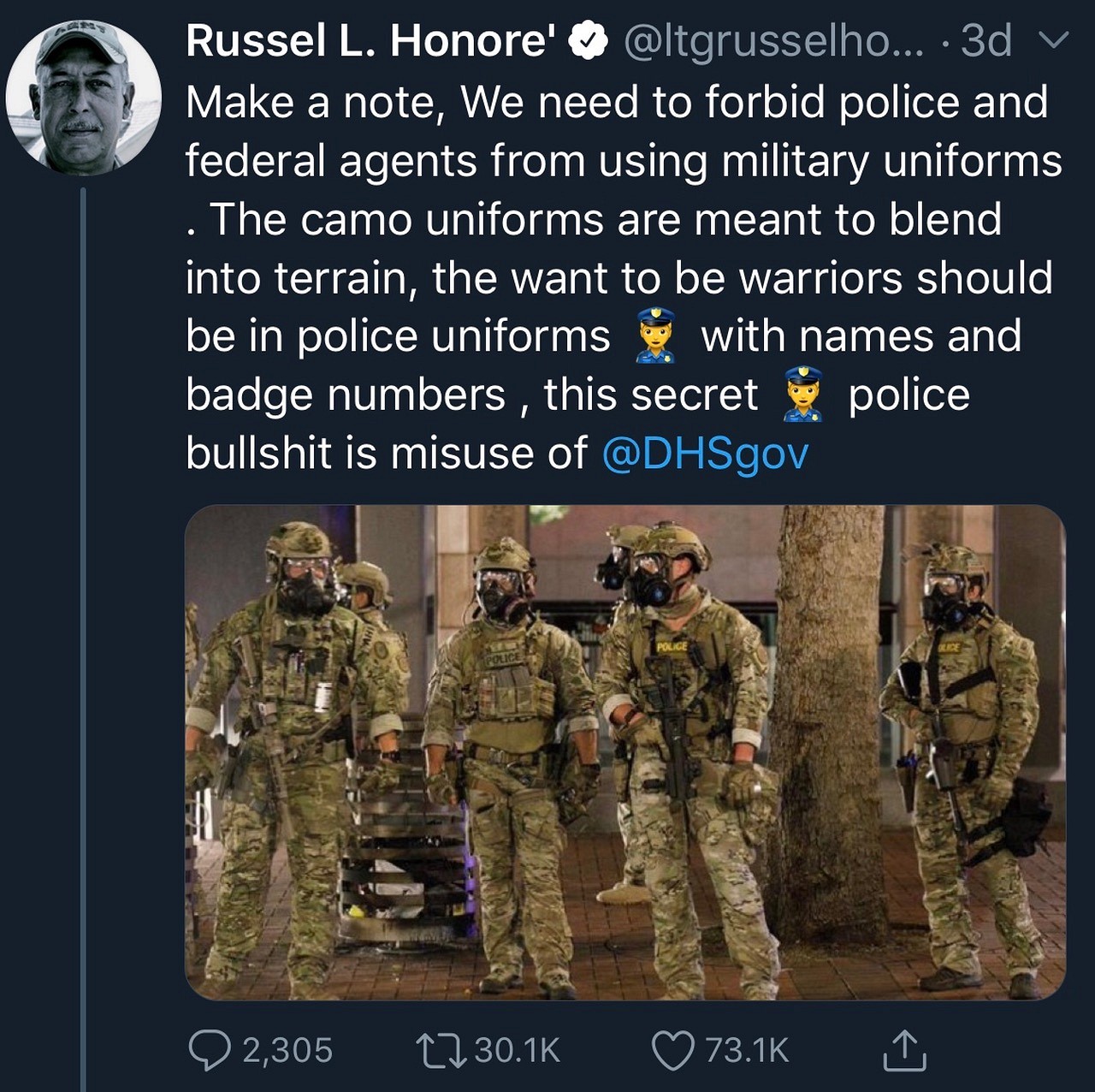Click the police officer emoji after "uniforms"
1095x1092 pixels.
click(x=656, y=336)
